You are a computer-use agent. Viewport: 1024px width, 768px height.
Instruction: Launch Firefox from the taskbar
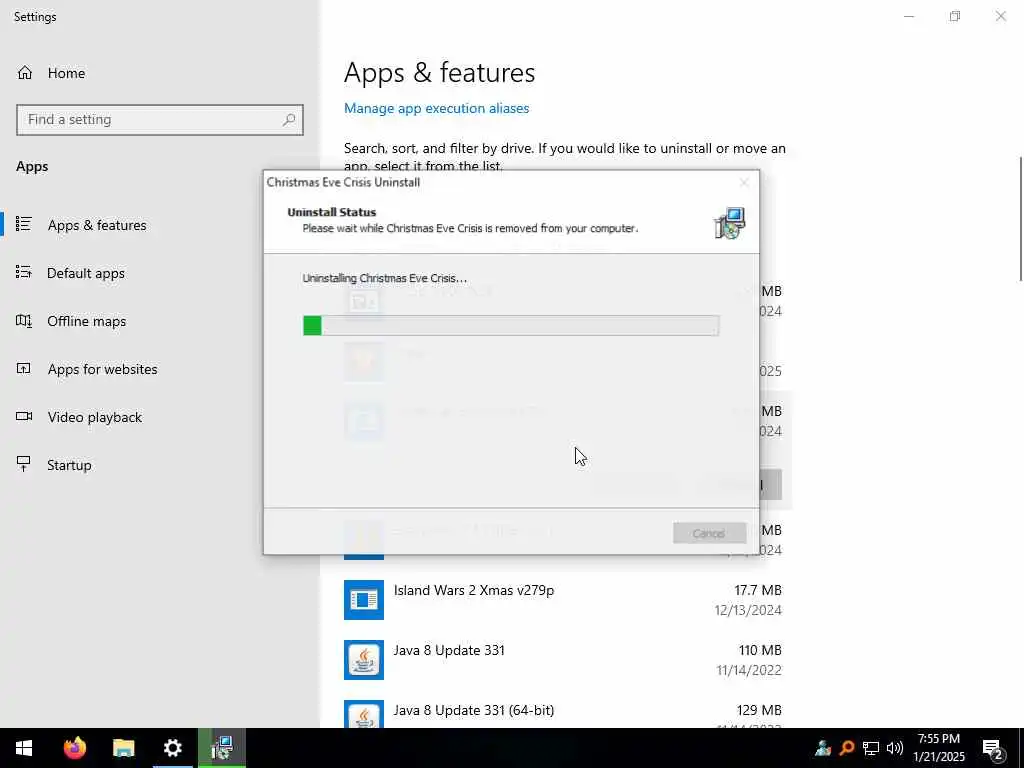tap(74, 748)
